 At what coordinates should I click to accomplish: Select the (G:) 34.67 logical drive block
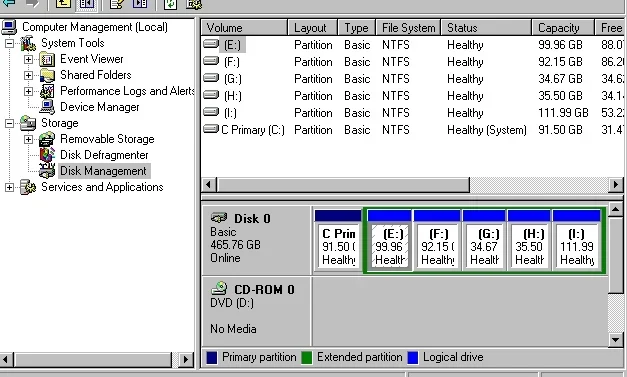pyautogui.click(x=484, y=240)
